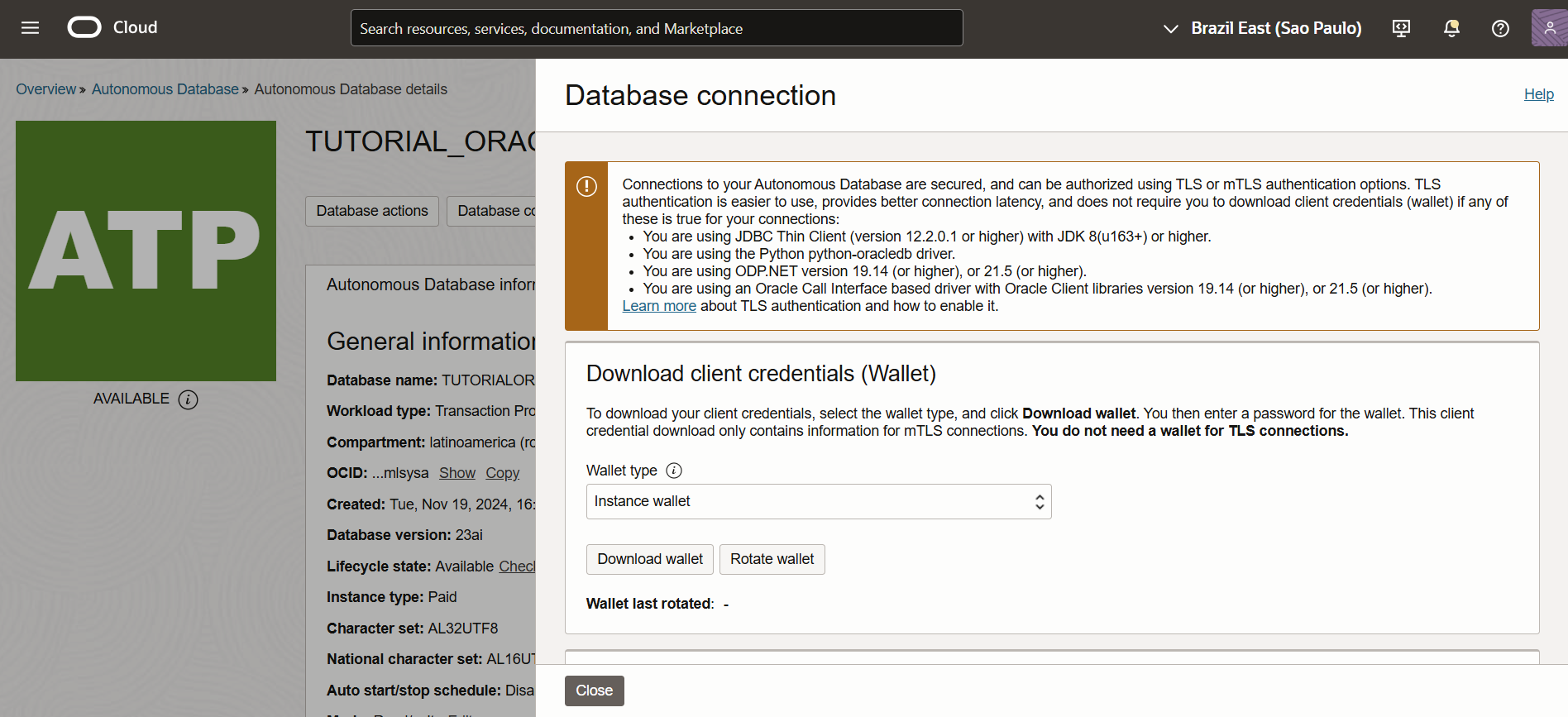This screenshot has width=1568, height=717.
Task: Click the Download wallet button
Action: 650,559
